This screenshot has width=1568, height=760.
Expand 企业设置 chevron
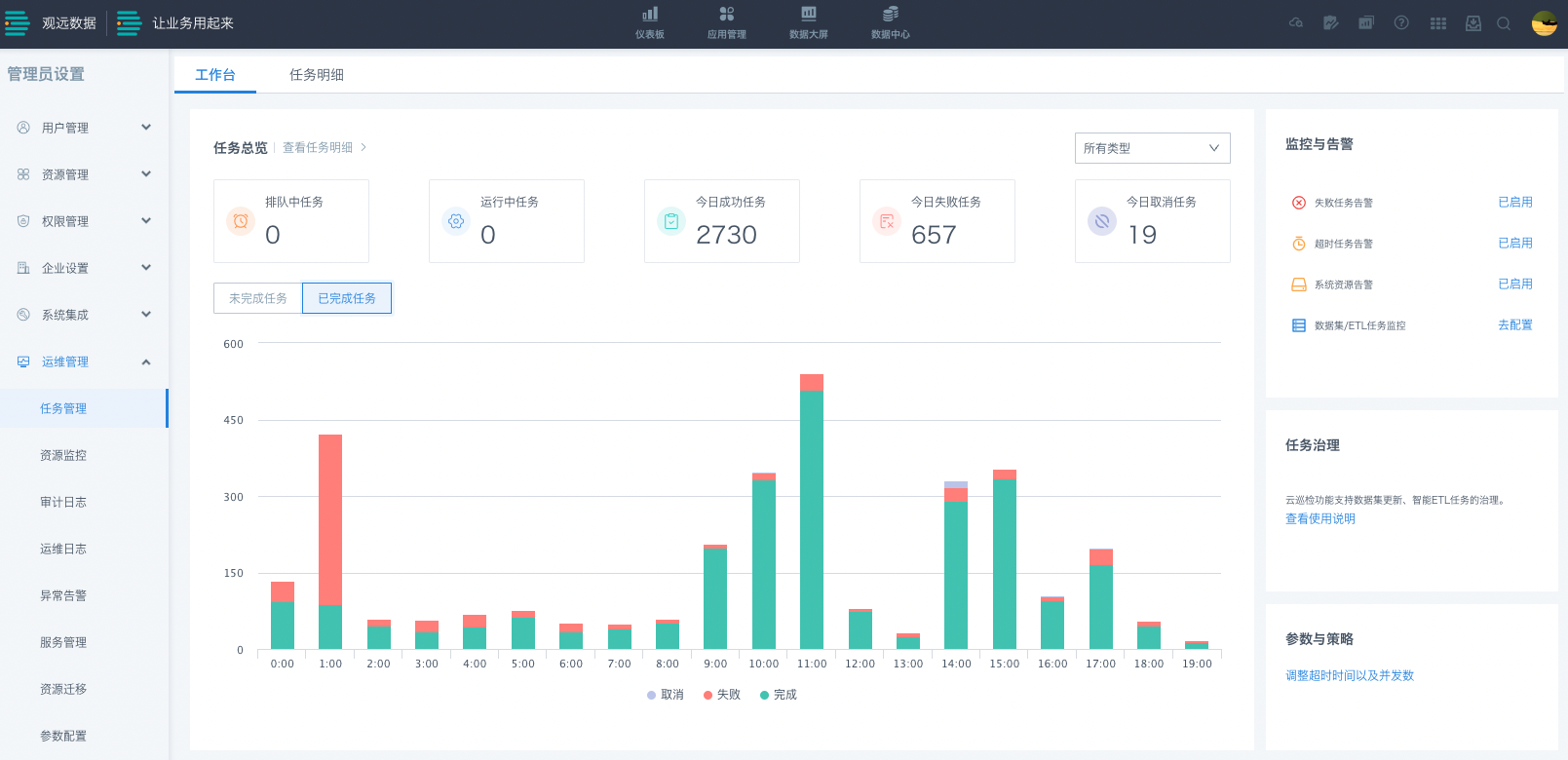[146, 268]
